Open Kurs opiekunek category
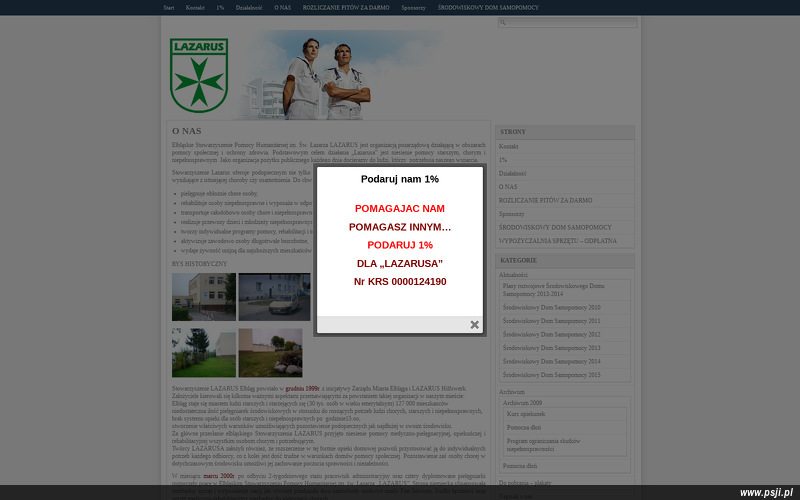This screenshot has width=800, height=500. click(x=526, y=414)
